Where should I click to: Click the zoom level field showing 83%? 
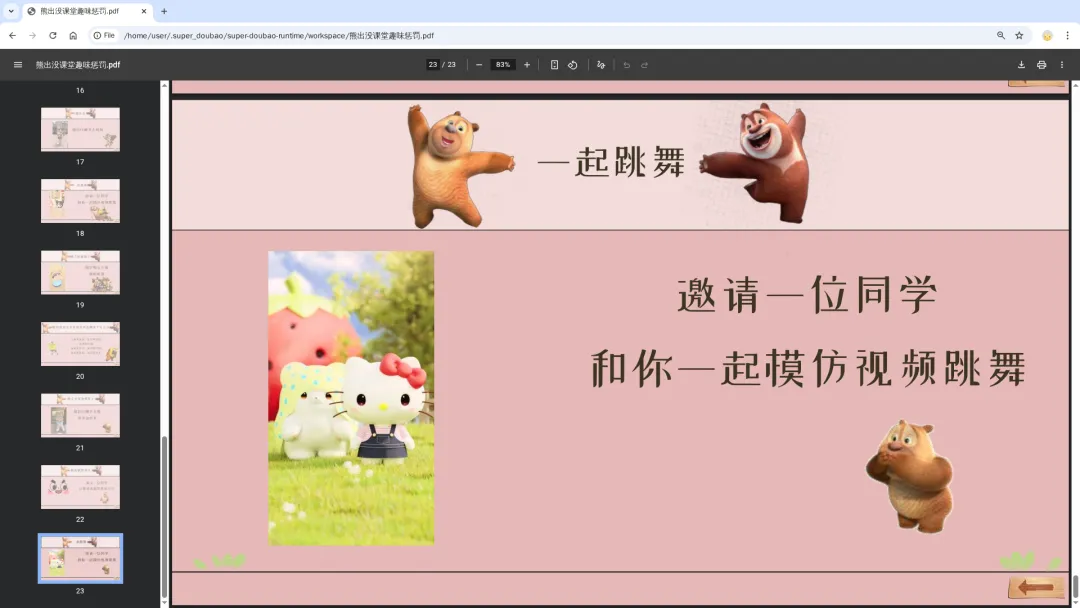503,65
